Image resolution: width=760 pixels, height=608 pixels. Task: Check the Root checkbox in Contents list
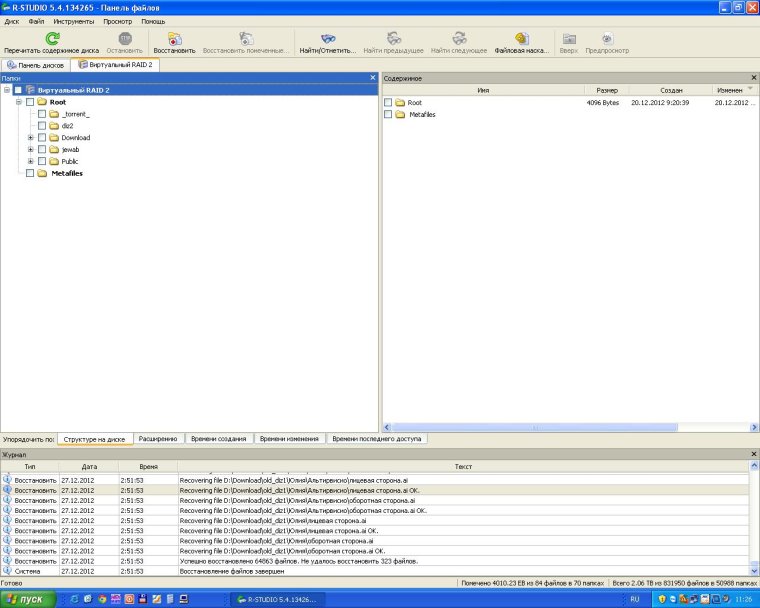point(388,102)
